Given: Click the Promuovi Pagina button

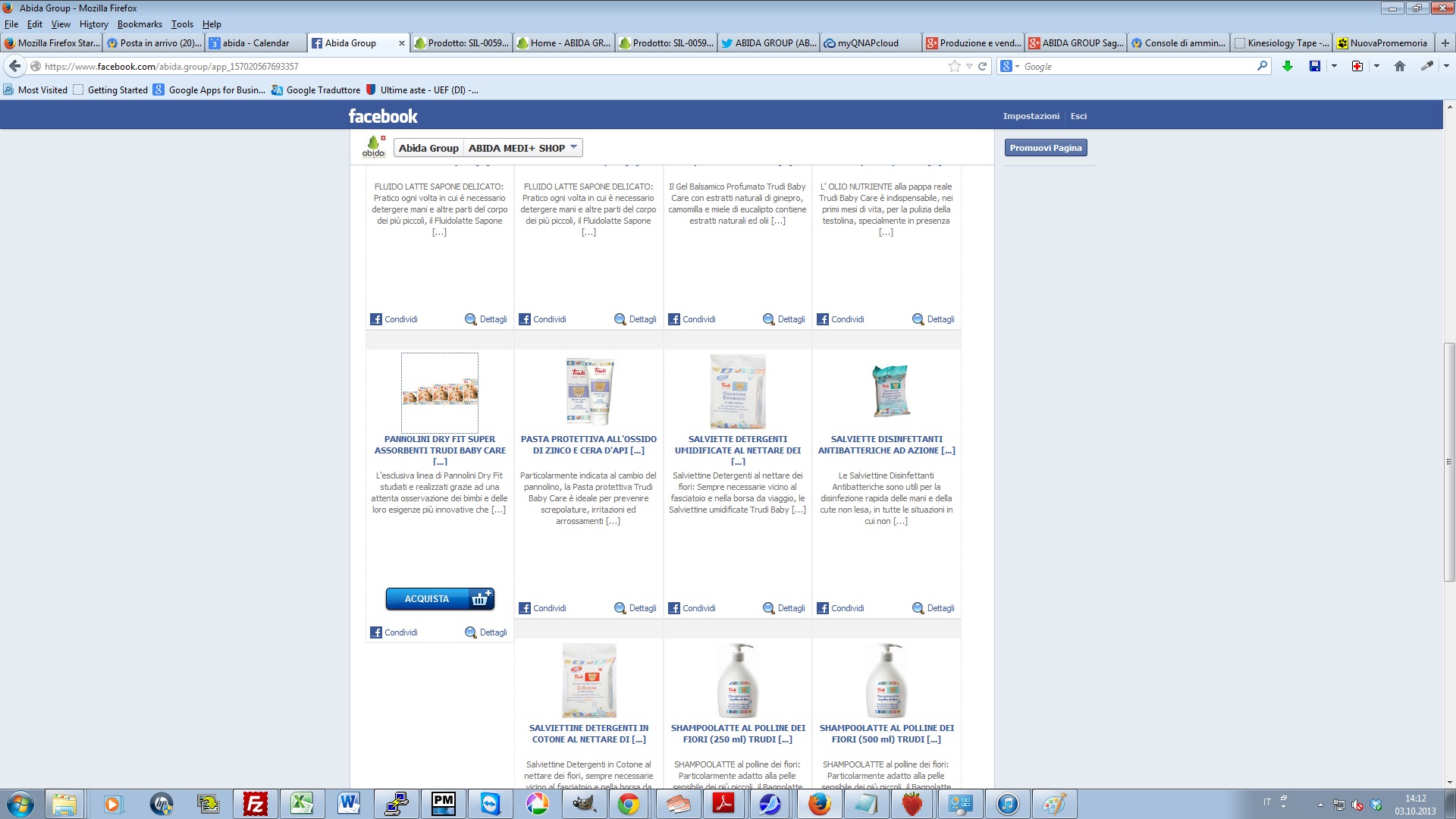Looking at the screenshot, I should point(1046,148).
